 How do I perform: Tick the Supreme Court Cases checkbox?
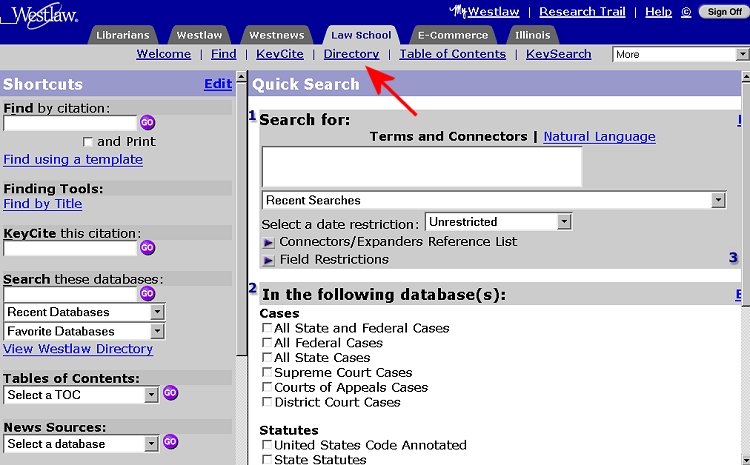(267, 373)
